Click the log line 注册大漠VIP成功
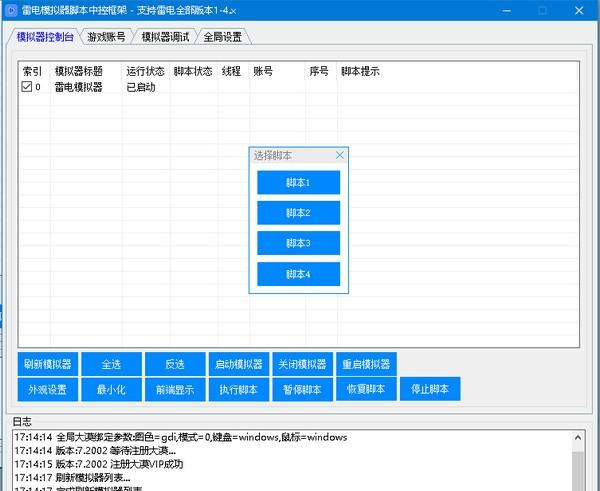This screenshot has height=491, width=600. tap(99, 464)
